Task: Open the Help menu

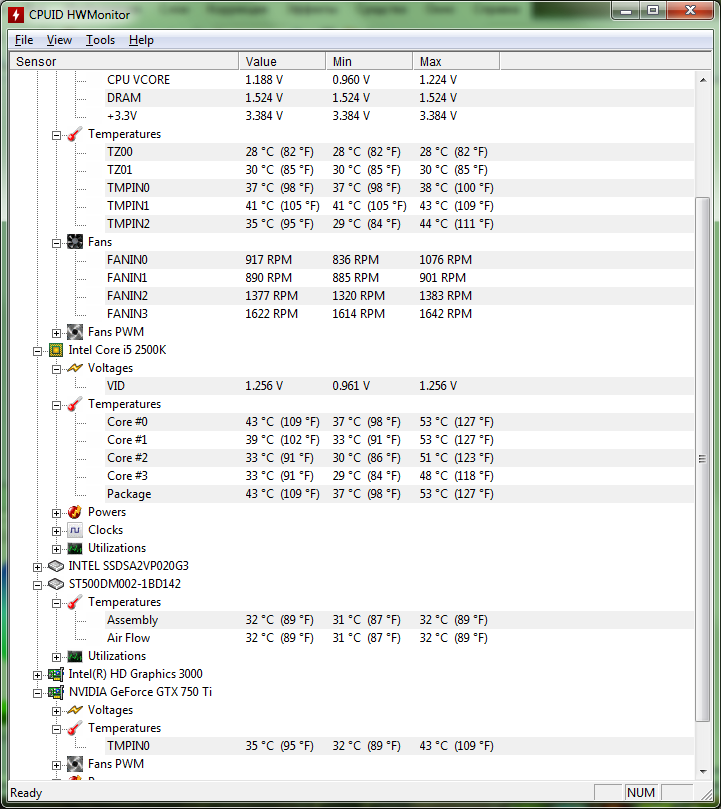Action: coord(141,40)
